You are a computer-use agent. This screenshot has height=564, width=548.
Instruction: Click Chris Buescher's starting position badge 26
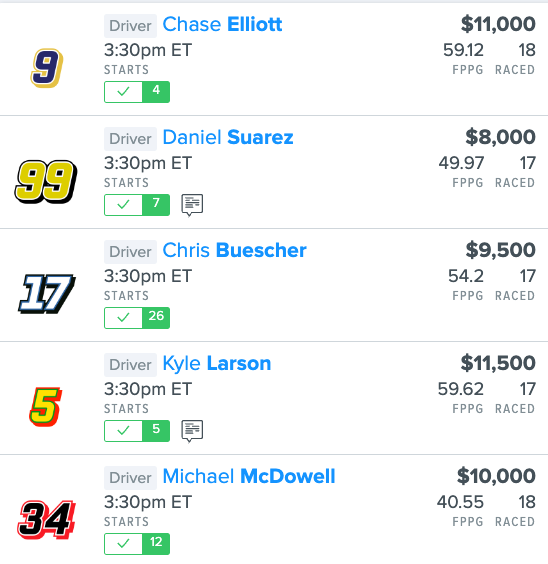click(x=156, y=318)
